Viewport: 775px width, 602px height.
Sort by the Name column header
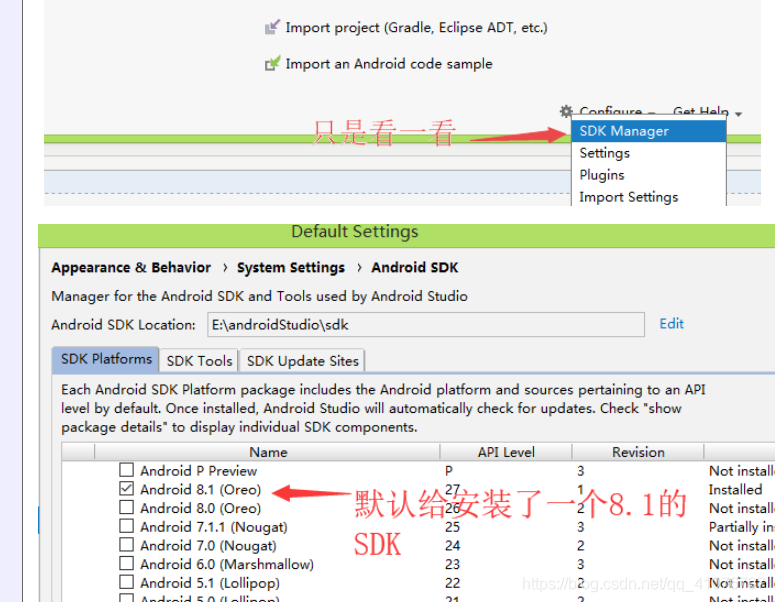[267, 452]
